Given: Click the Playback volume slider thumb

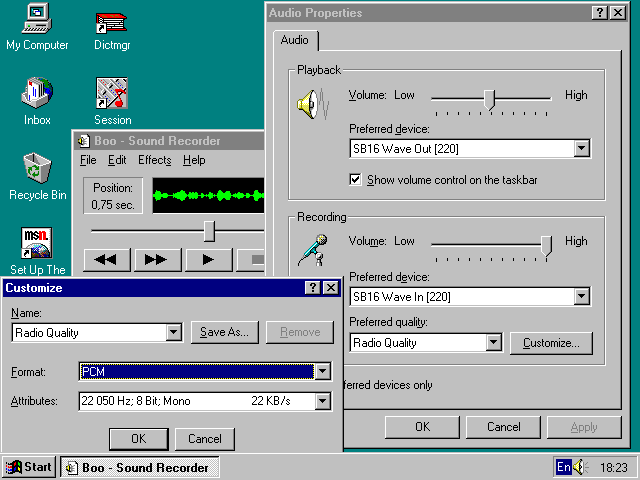Looking at the screenshot, I should tap(489, 98).
